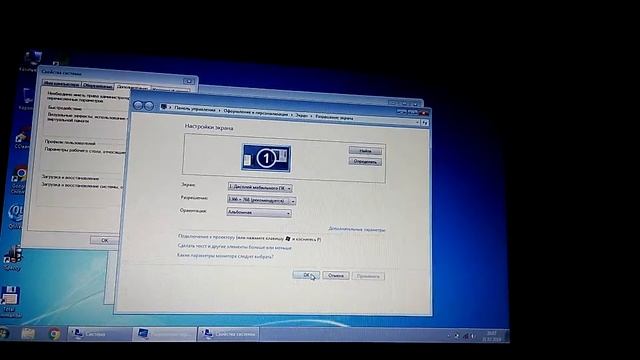Switch to Оборудование tab in Свойства системы

coord(98,85)
